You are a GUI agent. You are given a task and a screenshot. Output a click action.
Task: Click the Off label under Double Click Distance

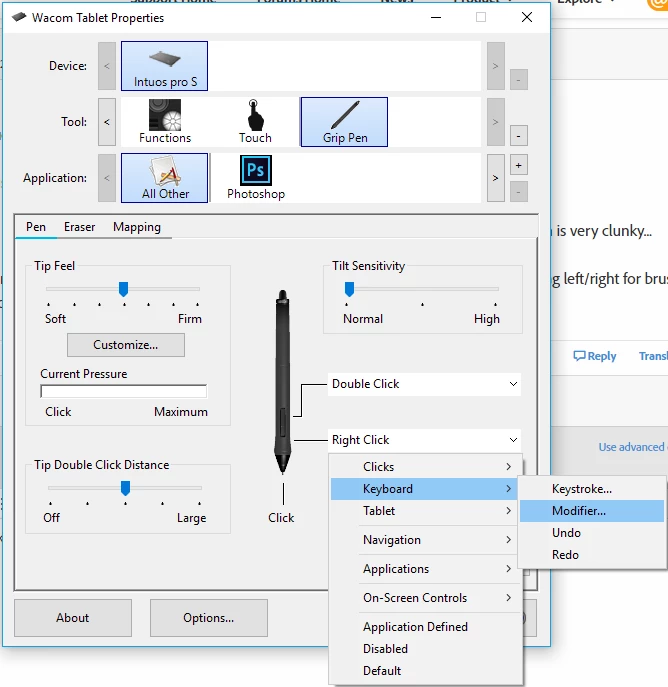[x=51, y=518]
